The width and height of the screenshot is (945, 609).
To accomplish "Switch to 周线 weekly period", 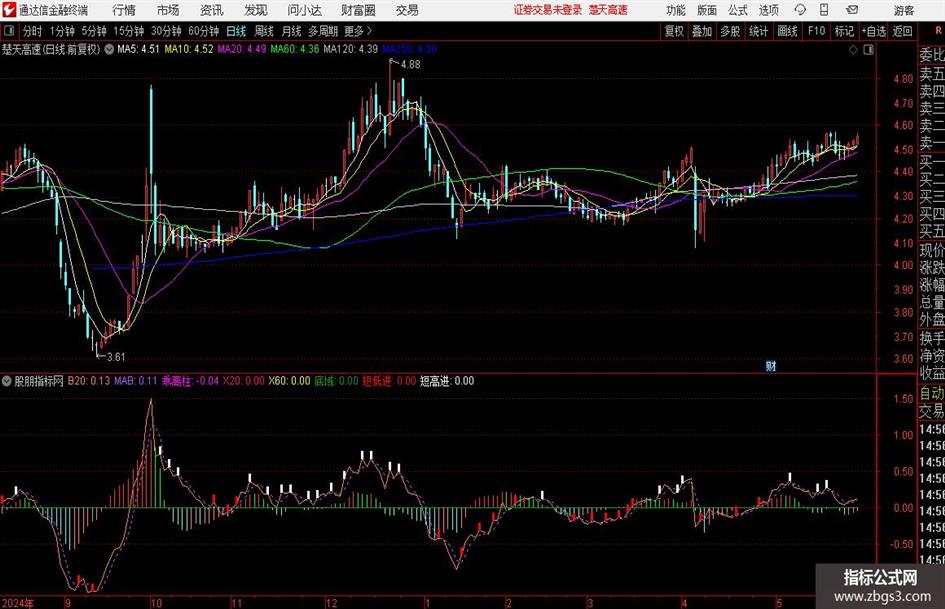I will coord(264,31).
